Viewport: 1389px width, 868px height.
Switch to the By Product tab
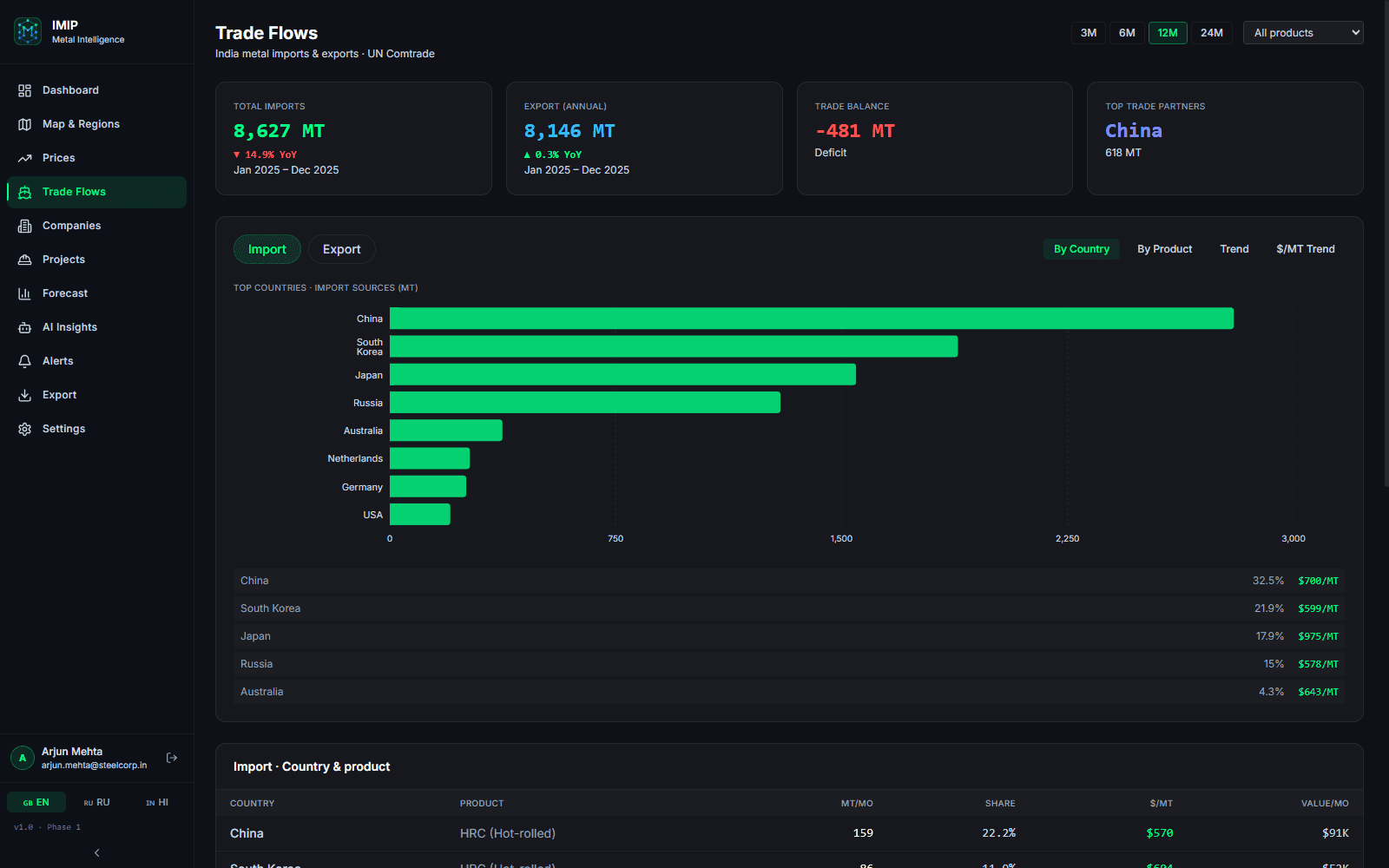pos(1164,249)
